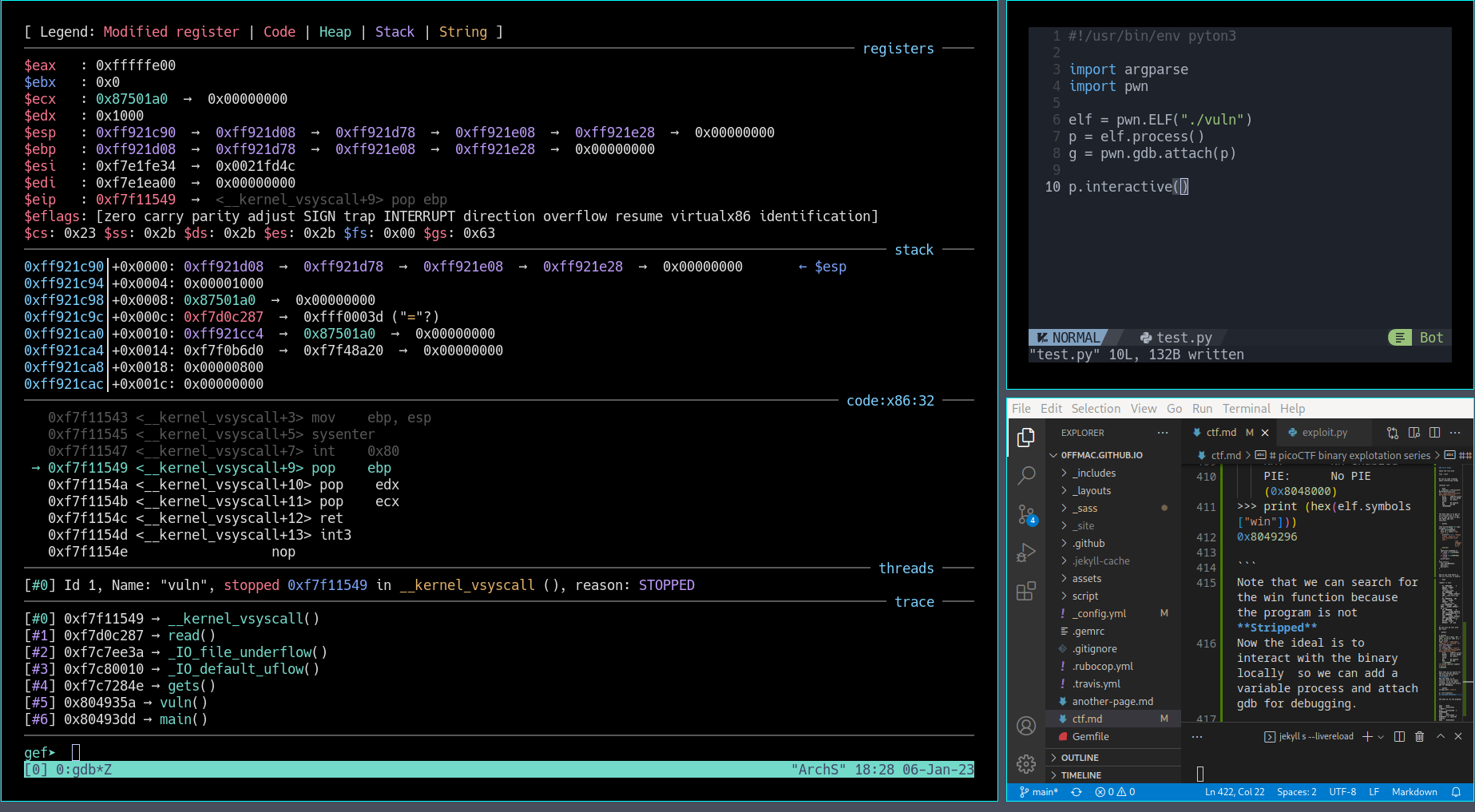Open the Help menu
Viewport: 1475px width, 812px height.
pyautogui.click(x=1292, y=408)
